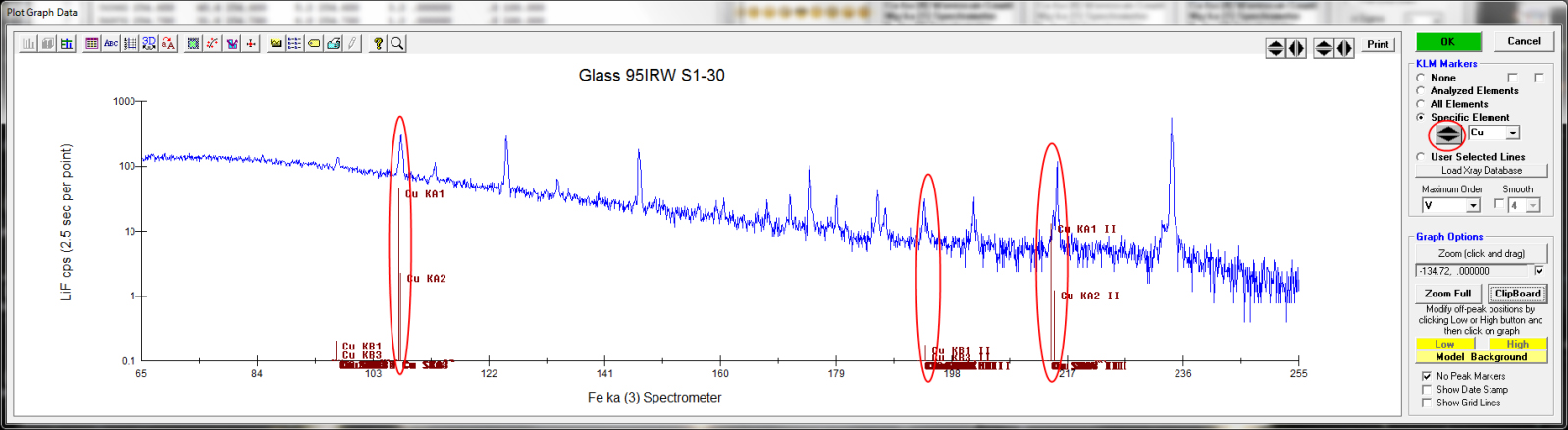The width and height of the screenshot is (1568, 430).
Task: Open the magnifying glass zoom tool
Action: tap(397, 44)
